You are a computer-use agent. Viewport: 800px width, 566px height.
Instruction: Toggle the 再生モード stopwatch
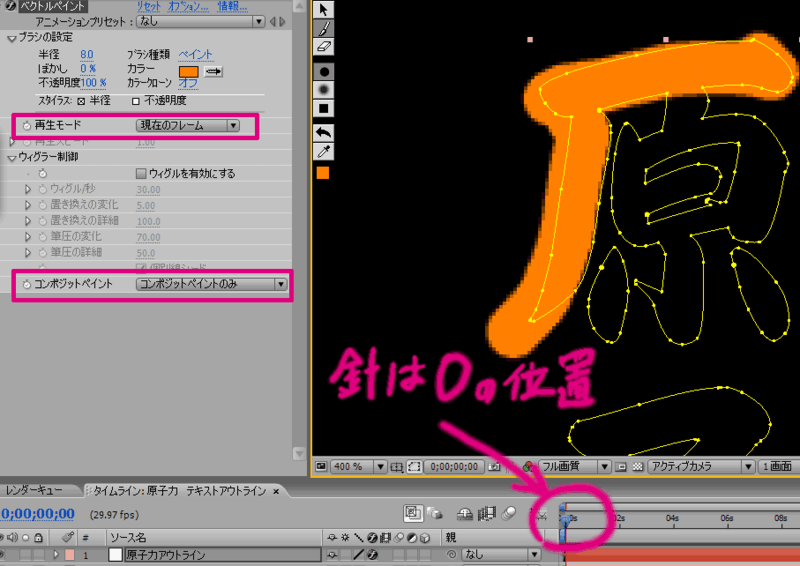point(27,126)
